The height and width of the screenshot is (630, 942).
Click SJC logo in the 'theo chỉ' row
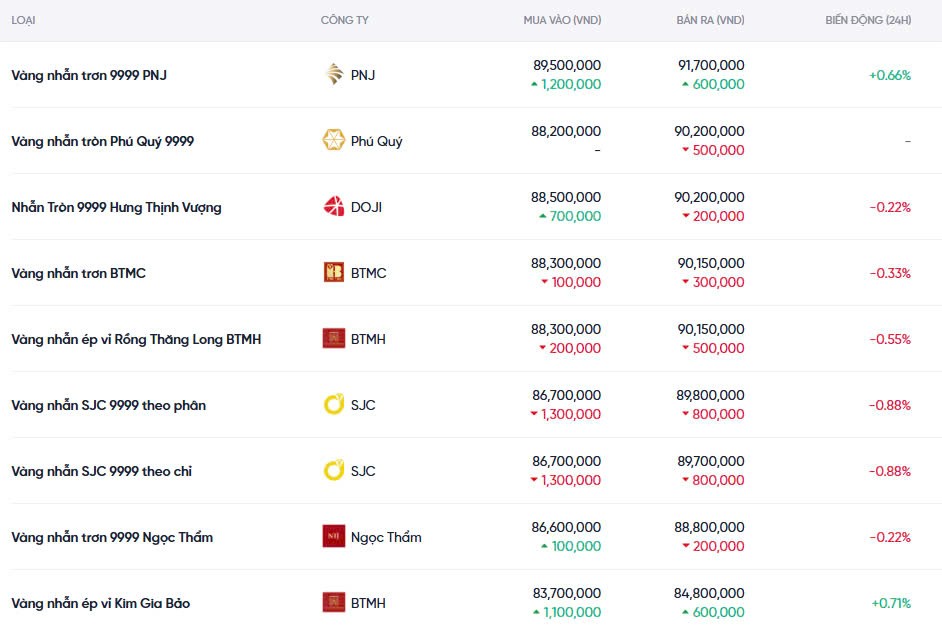pyautogui.click(x=334, y=471)
